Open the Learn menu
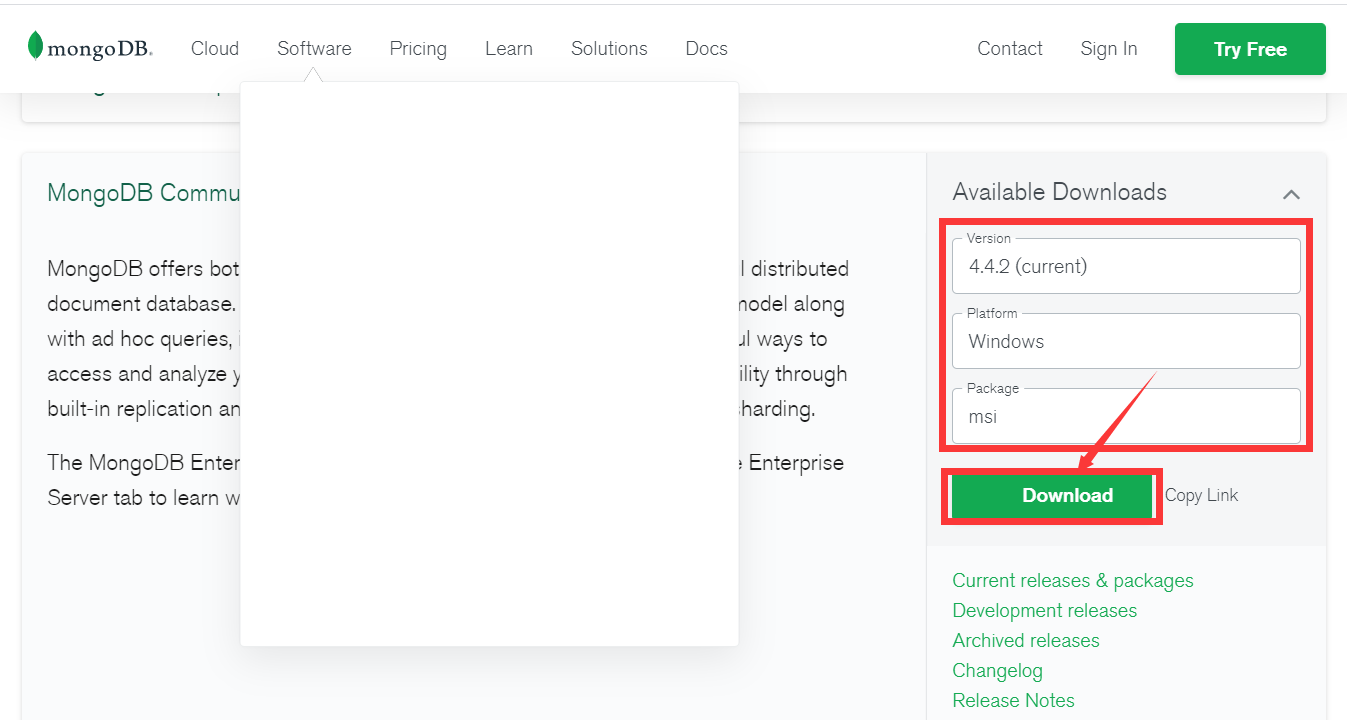Viewport: 1347px width, 720px height. (509, 48)
